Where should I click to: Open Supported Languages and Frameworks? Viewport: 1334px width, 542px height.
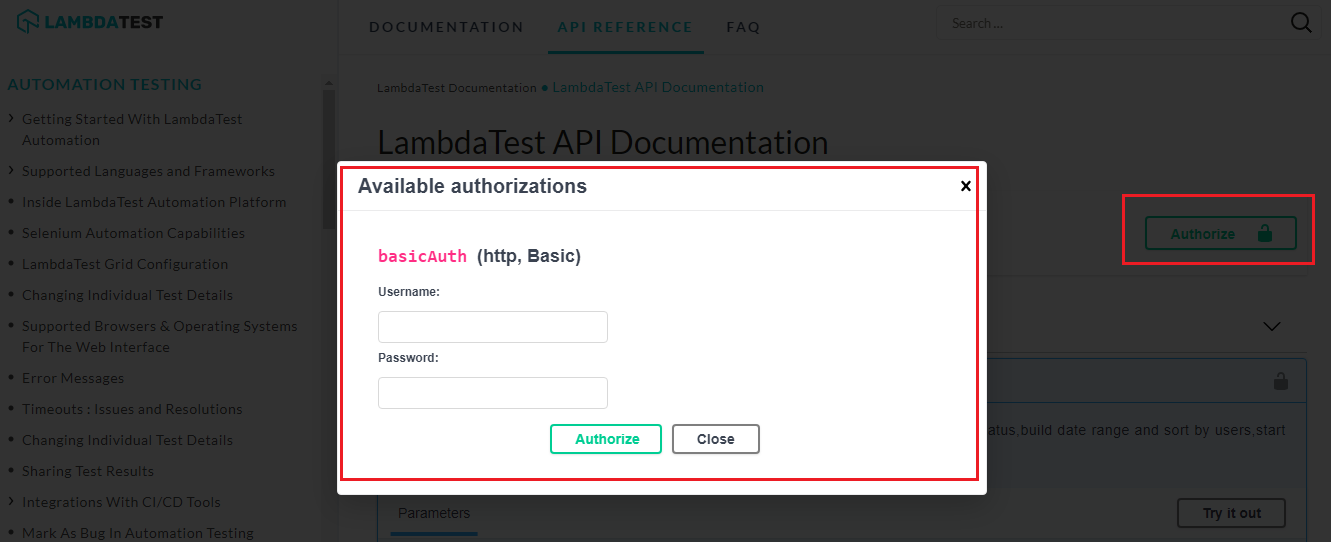(148, 171)
